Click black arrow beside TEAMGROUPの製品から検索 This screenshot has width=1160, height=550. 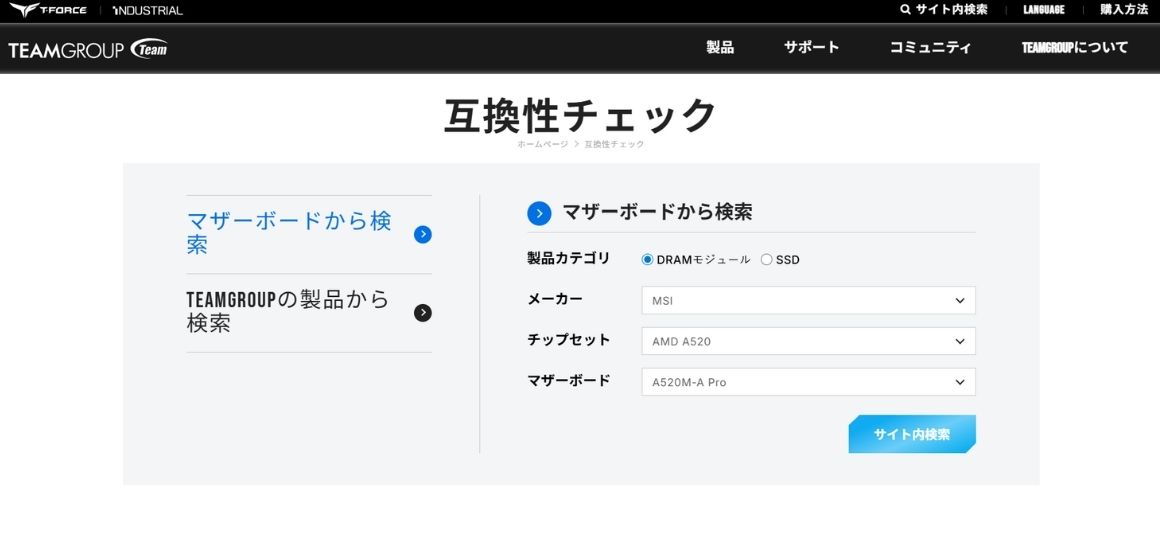422,313
